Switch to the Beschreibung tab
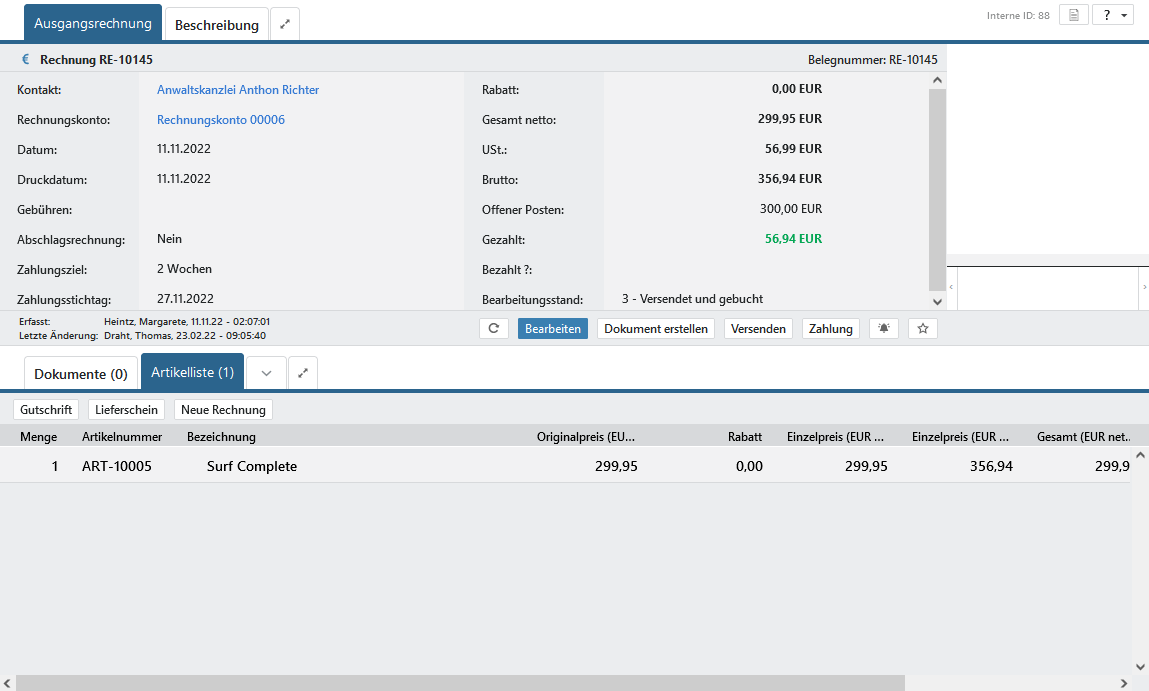This screenshot has height=691, width=1149. tap(217, 25)
